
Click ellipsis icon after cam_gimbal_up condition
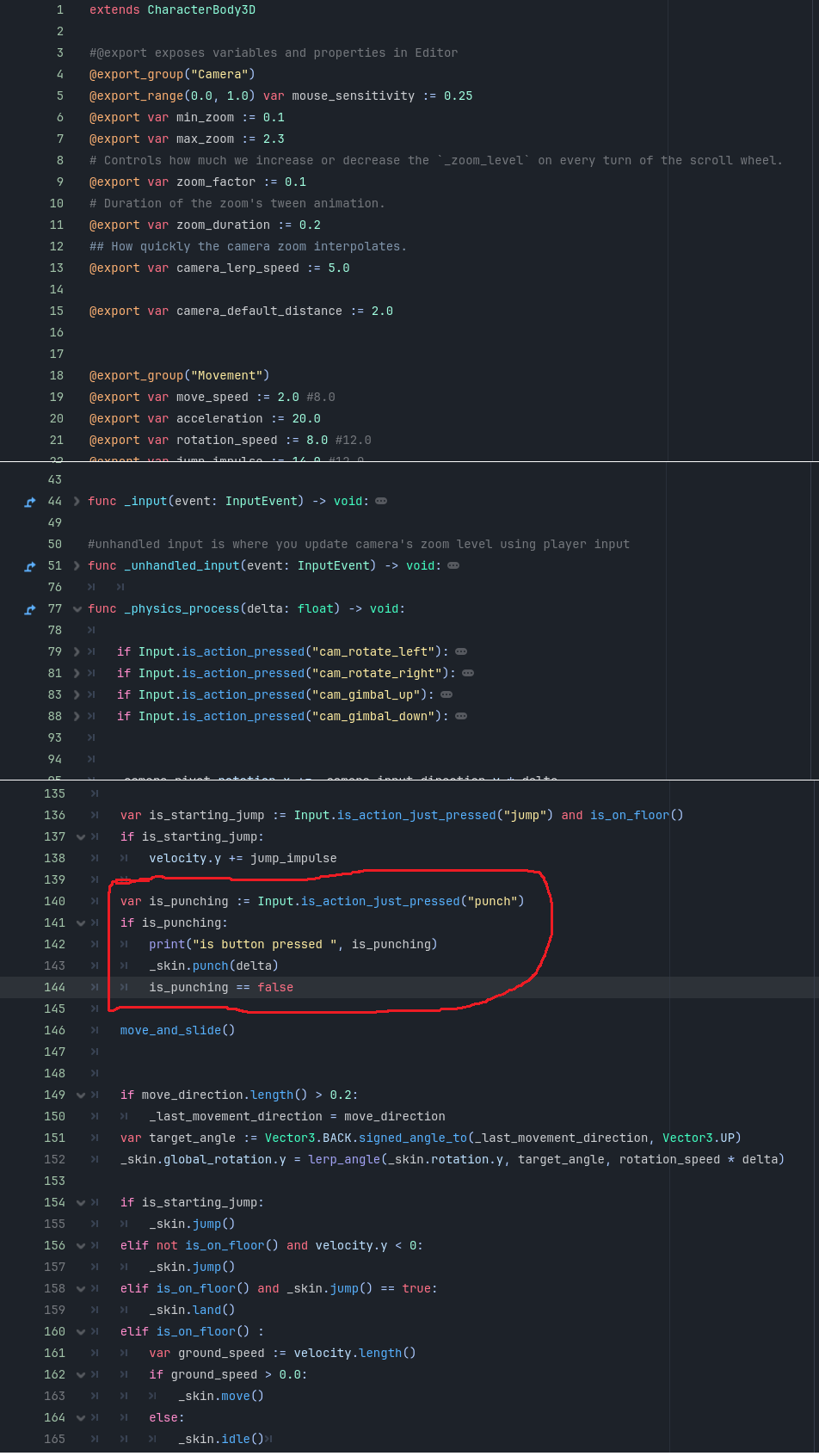(x=446, y=694)
